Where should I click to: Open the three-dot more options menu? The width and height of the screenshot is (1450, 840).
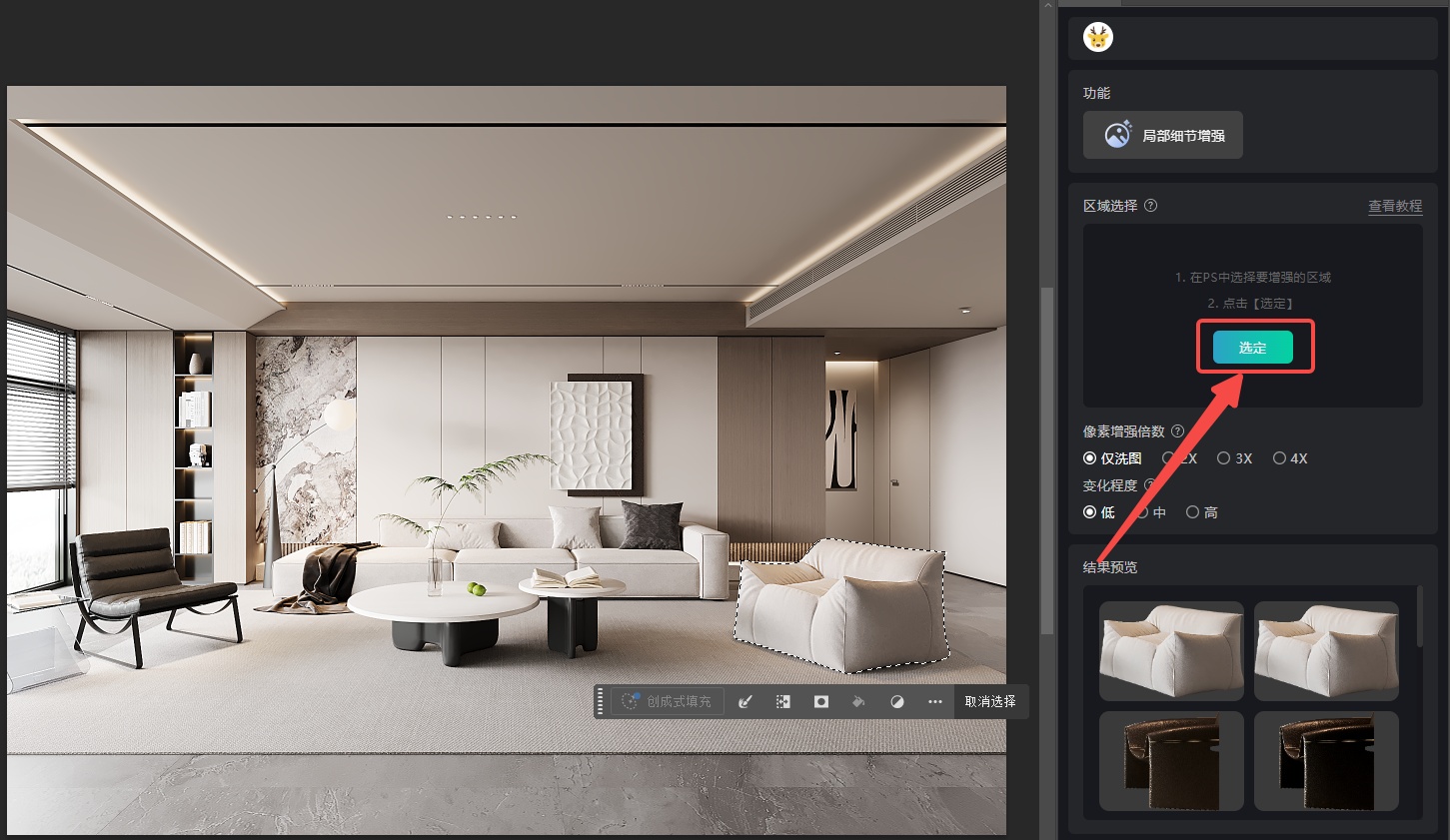coord(935,701)
